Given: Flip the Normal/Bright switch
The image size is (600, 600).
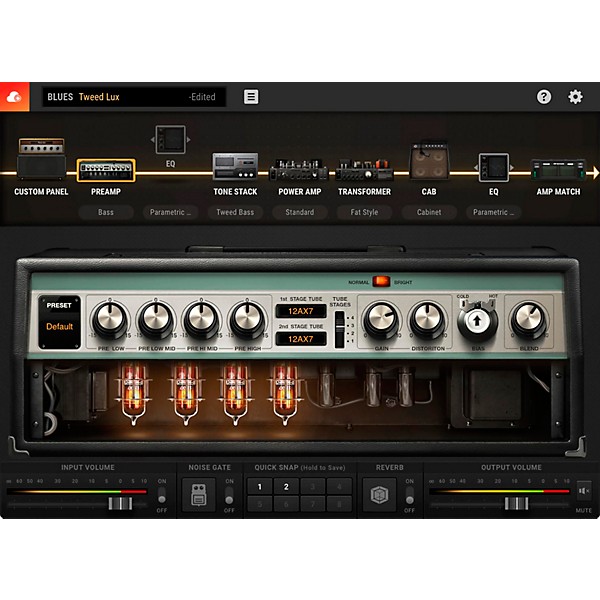Looking at the screenshot, I should click(380, 282).
